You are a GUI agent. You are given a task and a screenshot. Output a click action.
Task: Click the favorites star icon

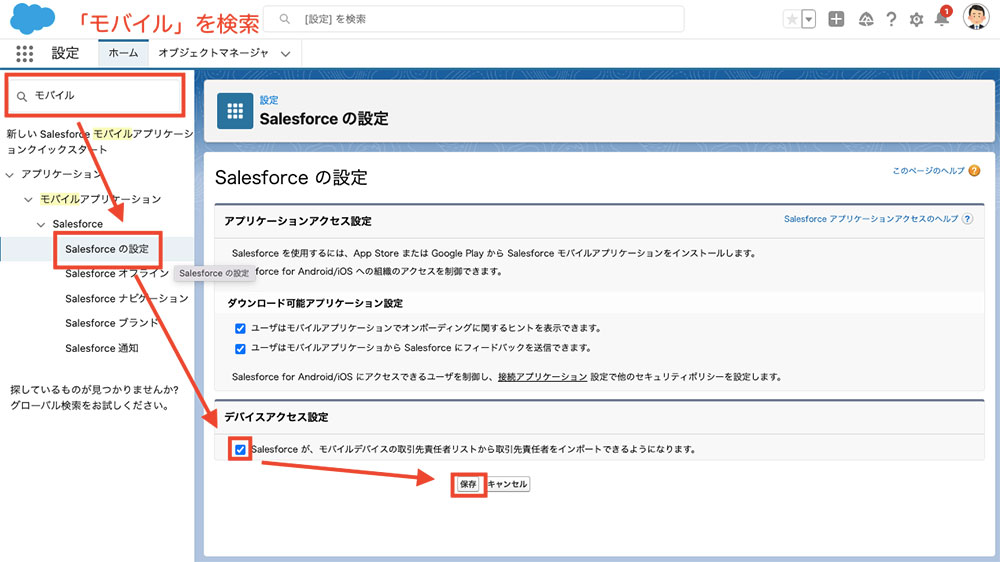coord(791,19)
